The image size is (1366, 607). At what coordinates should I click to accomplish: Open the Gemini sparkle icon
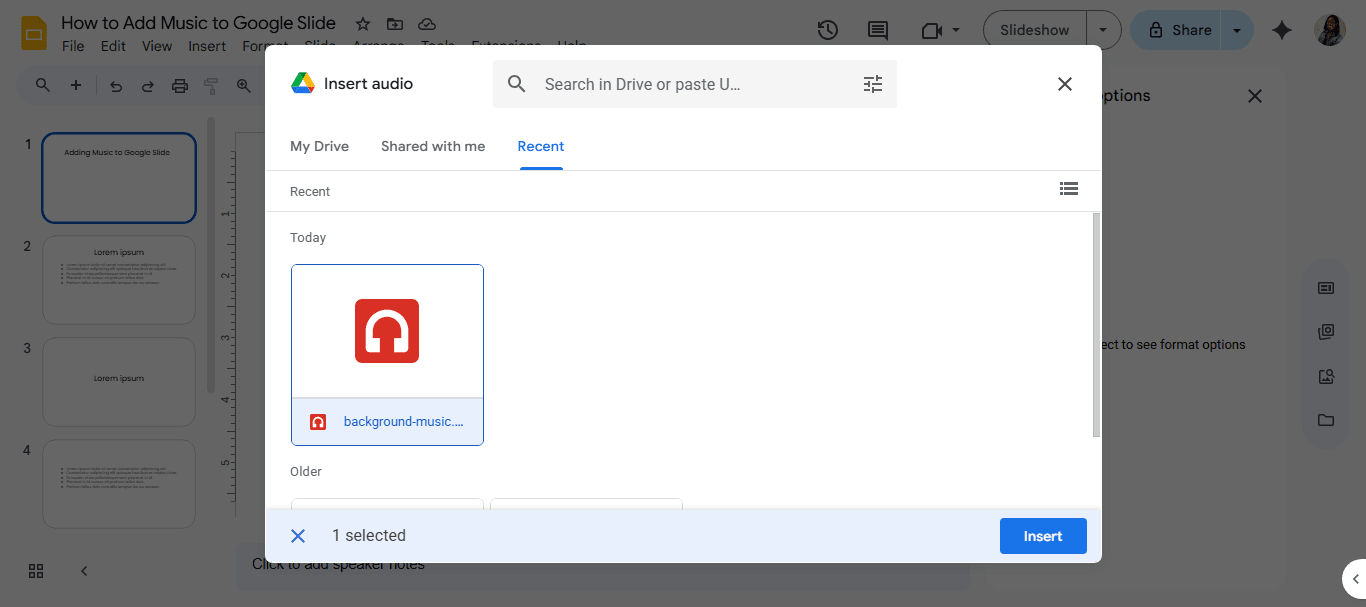coord(1282,30)
